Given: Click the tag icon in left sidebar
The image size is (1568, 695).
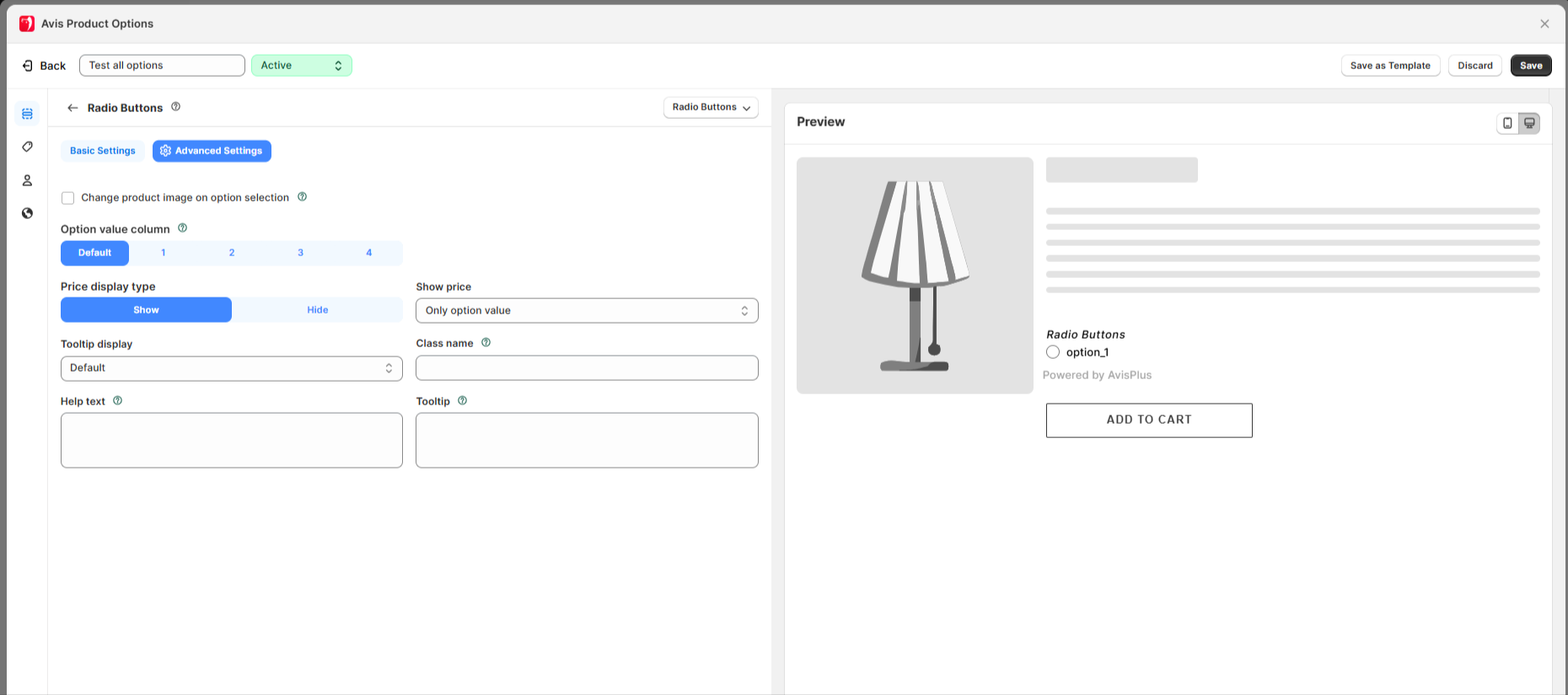Looking at the screenshot, I should tap(27, 147).
